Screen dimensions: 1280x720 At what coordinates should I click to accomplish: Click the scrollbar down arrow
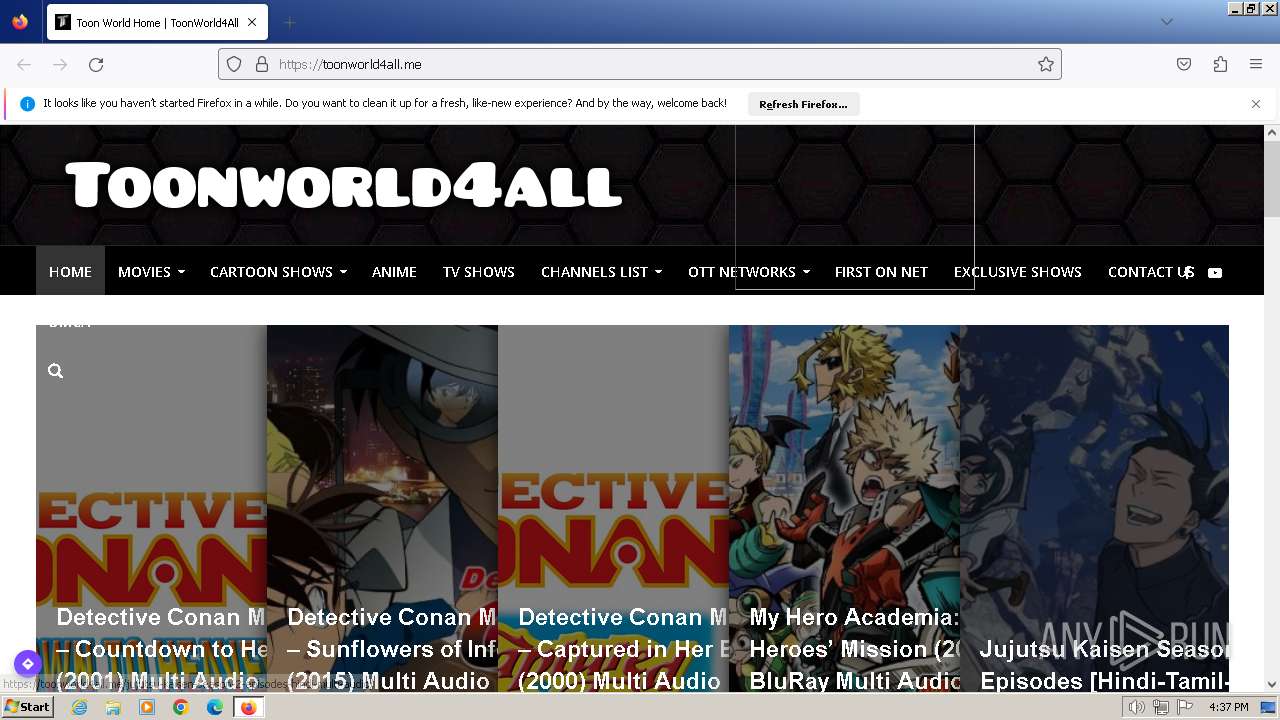(x=1272, y=685)
